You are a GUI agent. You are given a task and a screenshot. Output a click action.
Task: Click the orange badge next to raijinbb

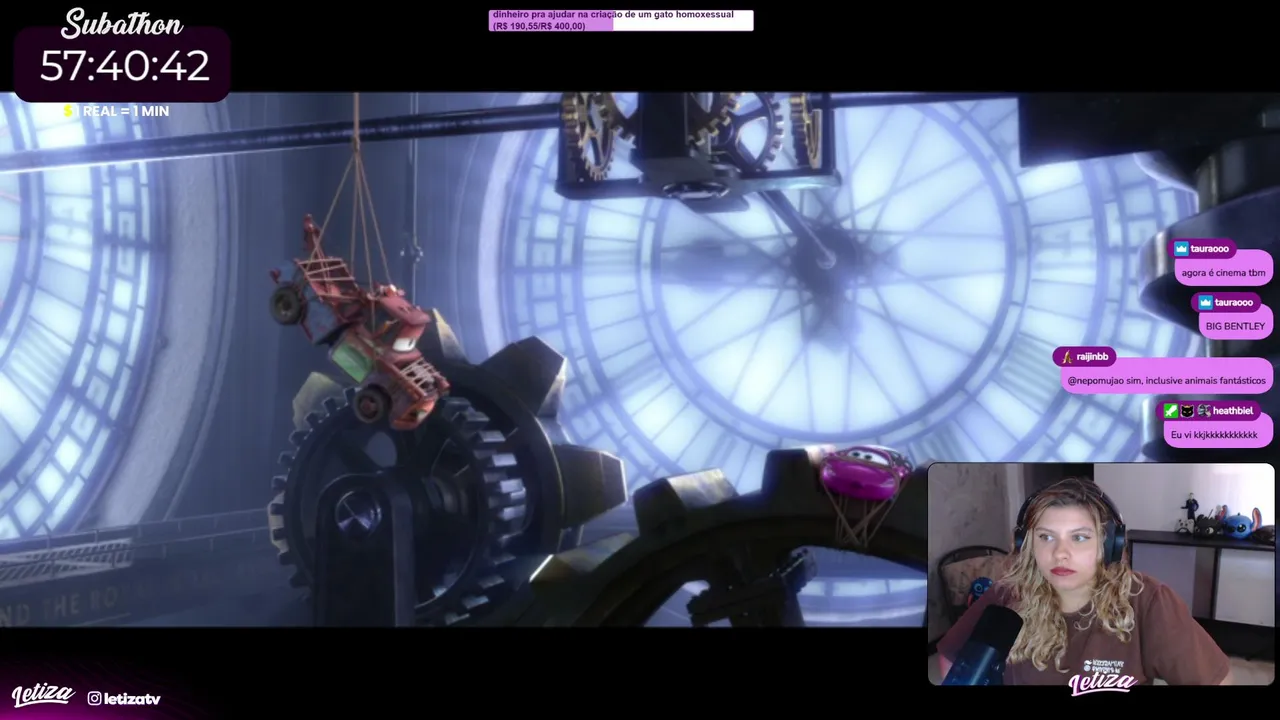coord(1067,357)
